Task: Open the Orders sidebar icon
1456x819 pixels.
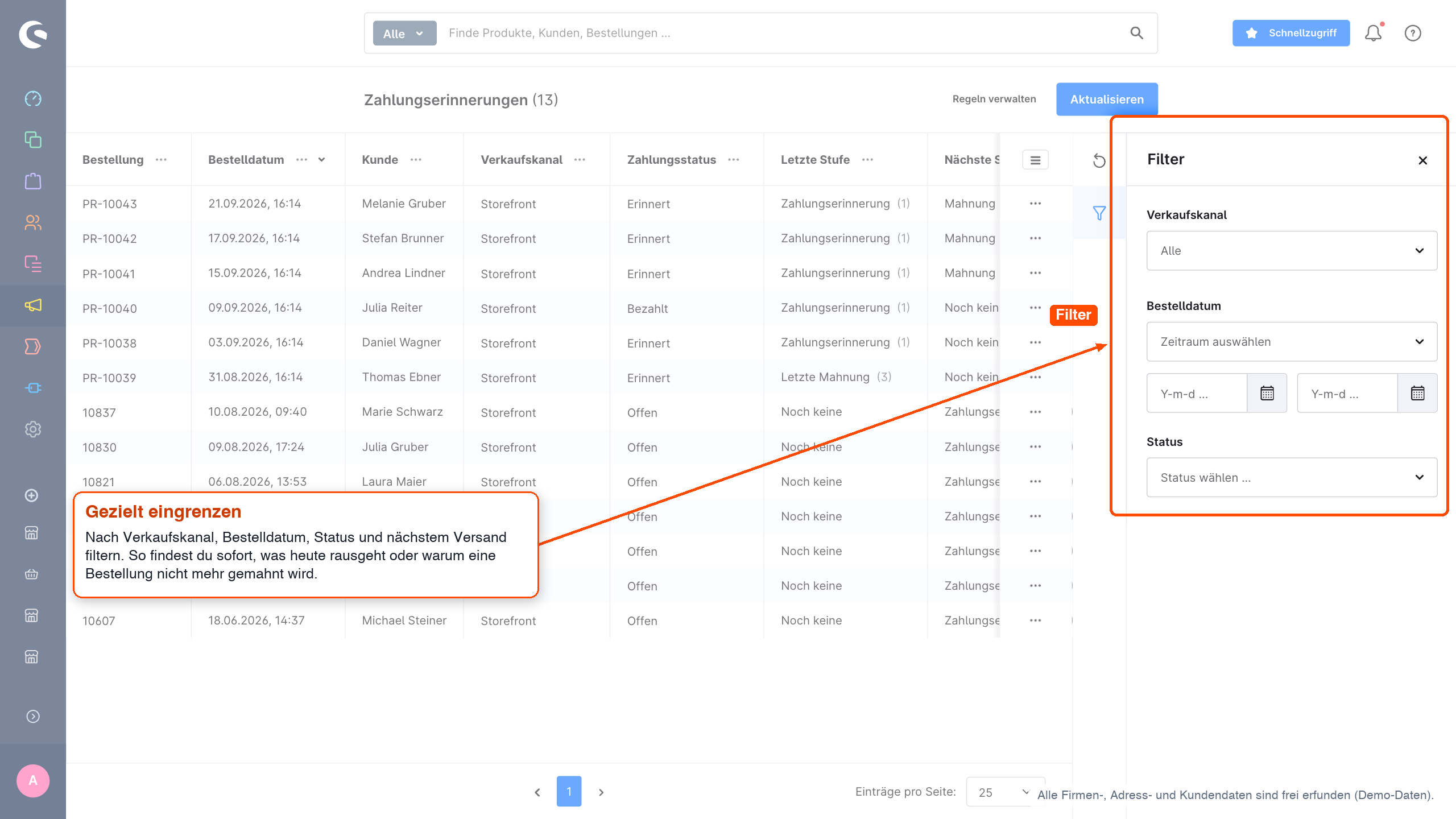Action: [33, 181]
